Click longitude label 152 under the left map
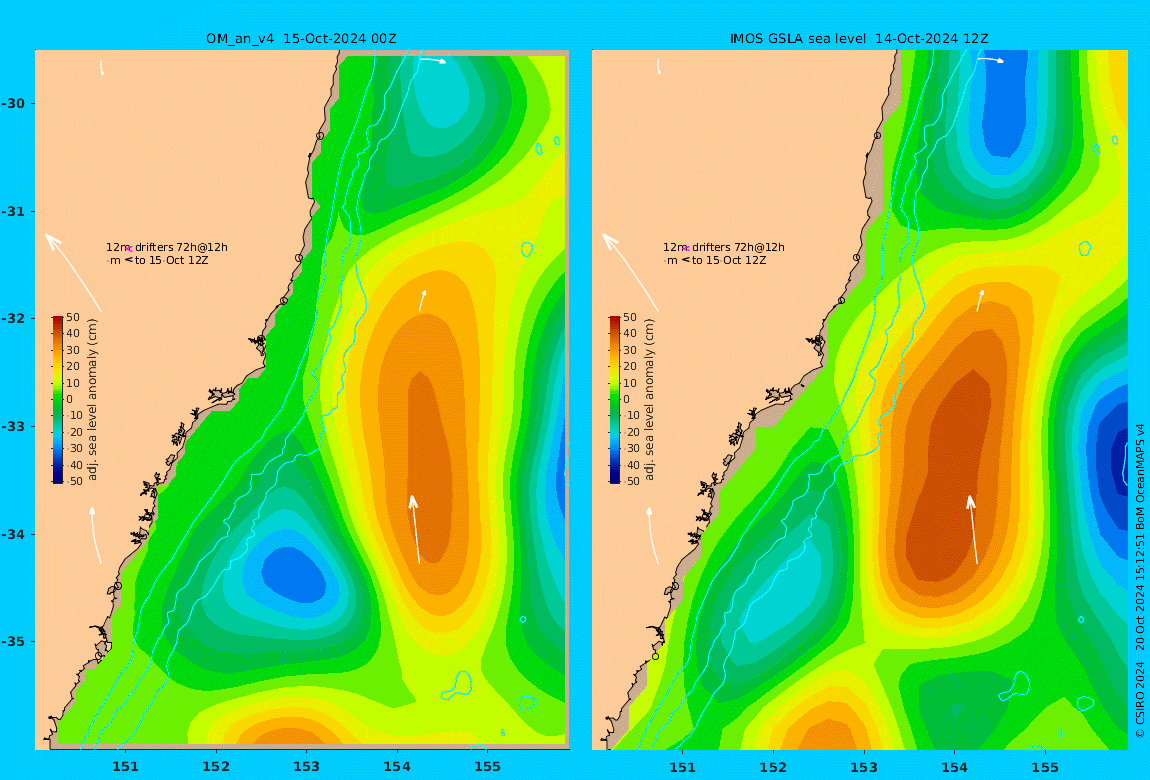 216,766
